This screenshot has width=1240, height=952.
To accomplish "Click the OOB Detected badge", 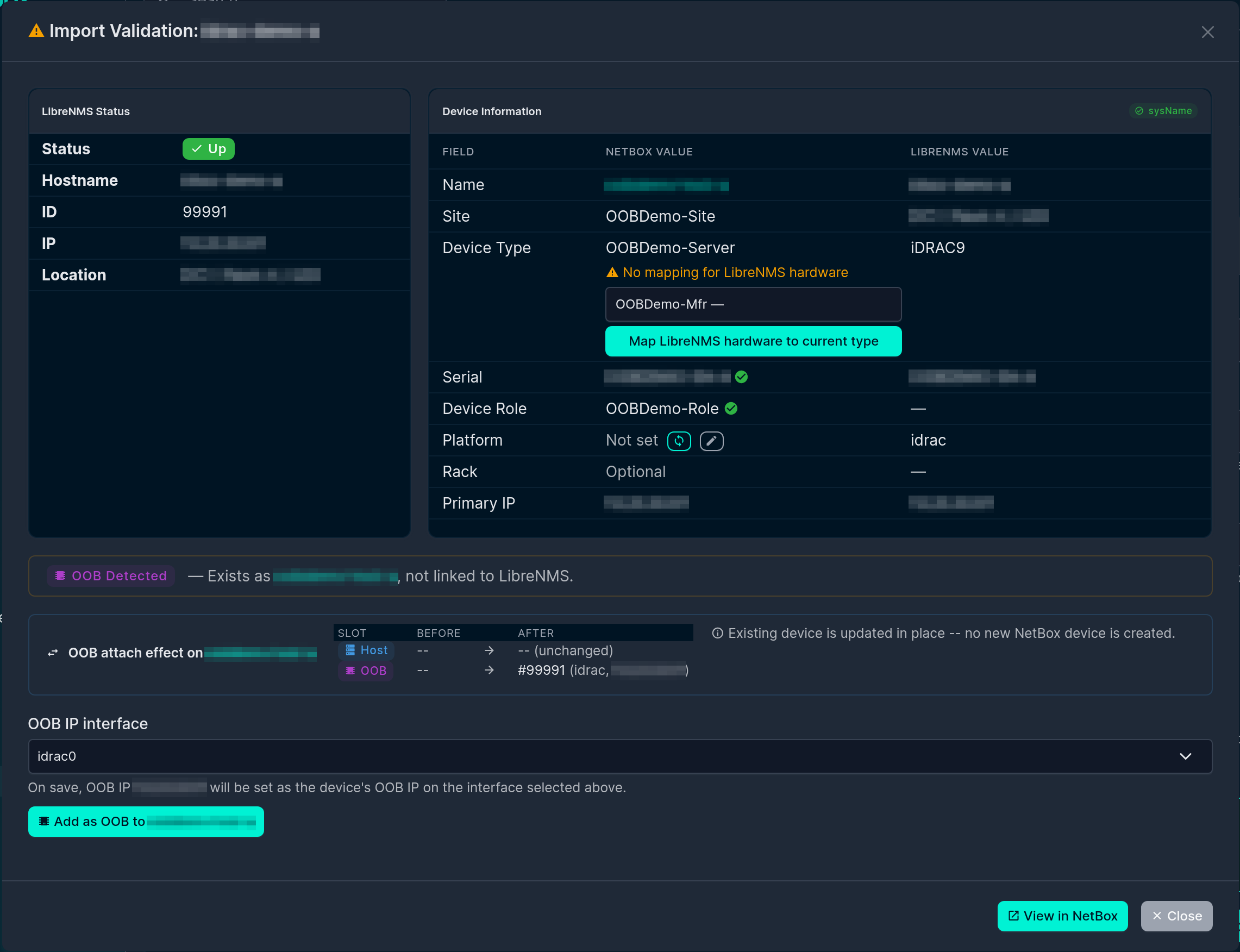I will (x=111, y=576).
